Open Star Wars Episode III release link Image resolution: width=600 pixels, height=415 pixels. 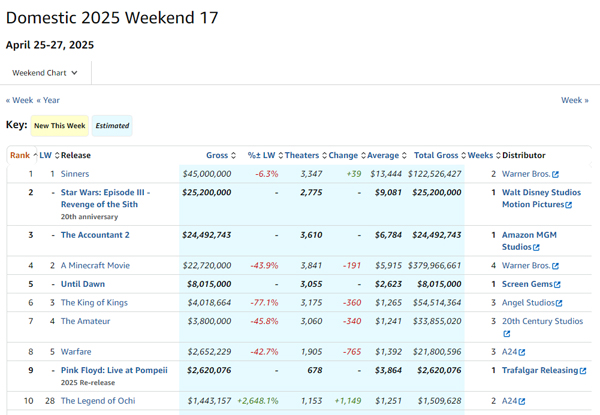coord(105,198)
